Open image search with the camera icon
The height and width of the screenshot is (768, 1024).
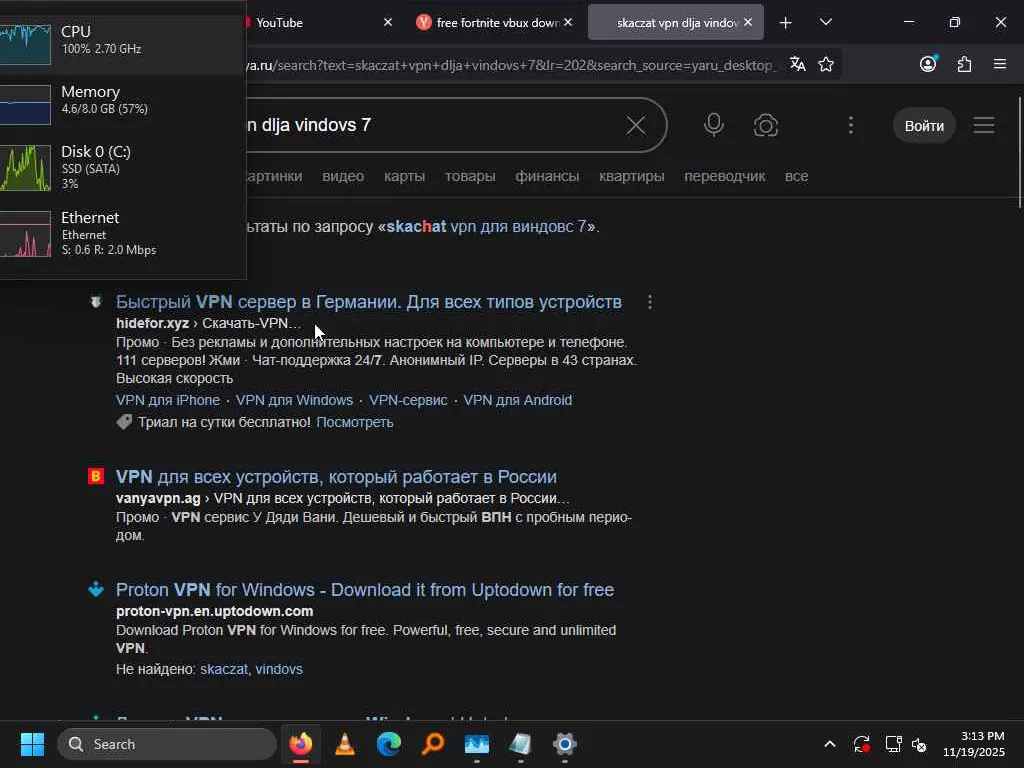click(x=765, y=125)
